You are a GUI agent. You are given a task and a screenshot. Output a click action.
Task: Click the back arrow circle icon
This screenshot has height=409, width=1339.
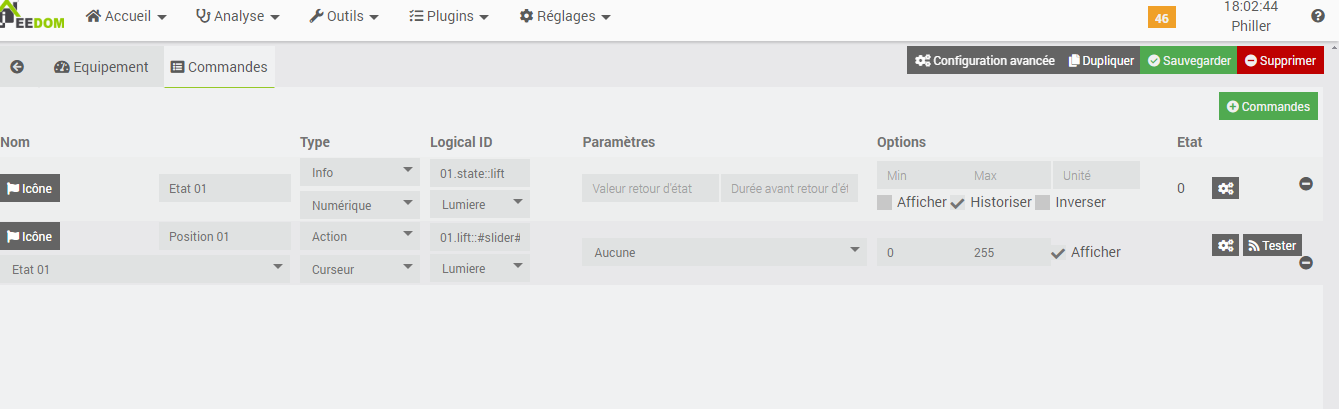tap(17, 67)
